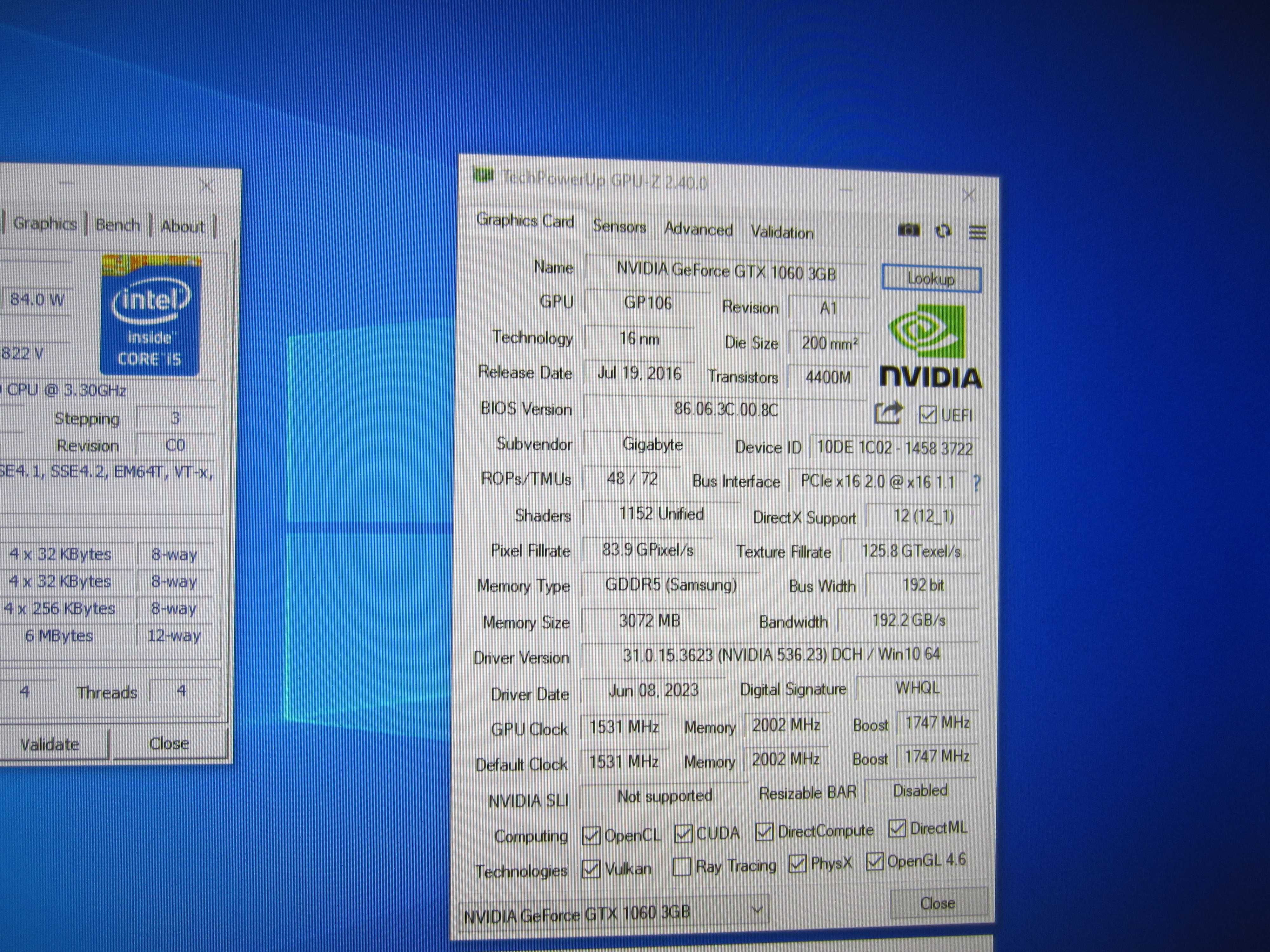Click the Device ID 10DE 1C02 value
The image size is (1270, 952).
(x=894, y=448)
